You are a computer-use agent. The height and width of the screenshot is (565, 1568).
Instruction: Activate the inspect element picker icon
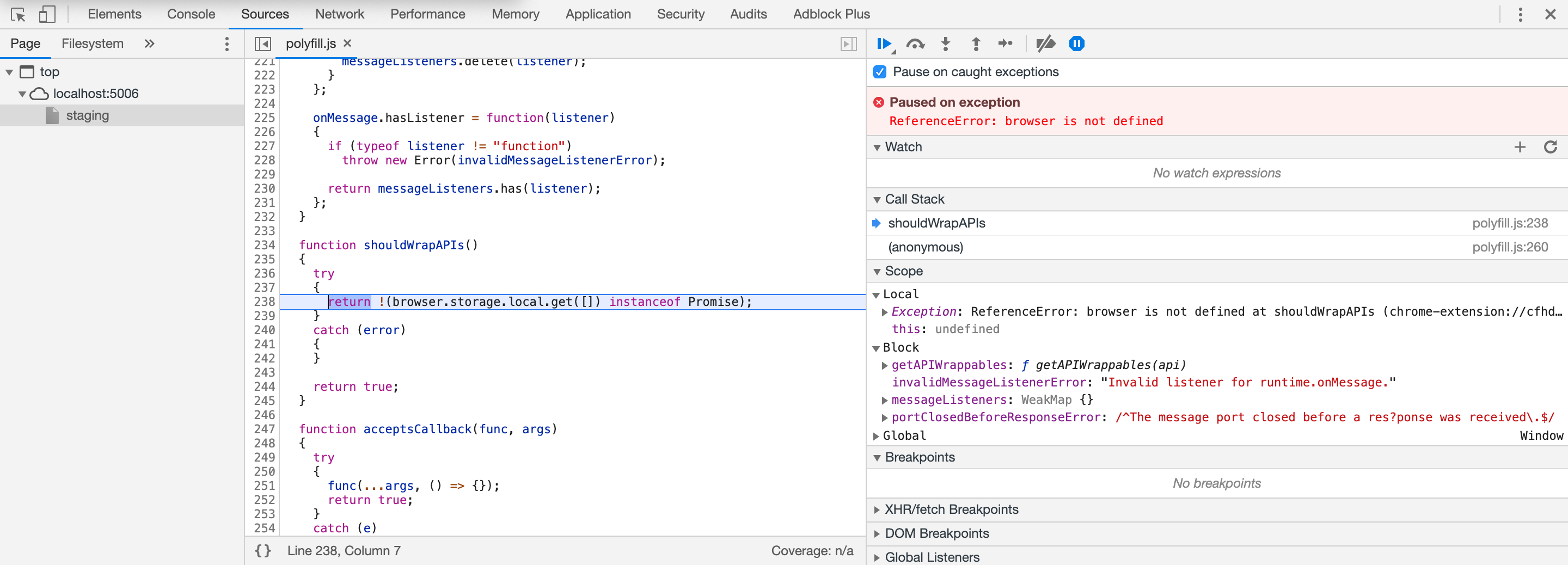[17, 14]
